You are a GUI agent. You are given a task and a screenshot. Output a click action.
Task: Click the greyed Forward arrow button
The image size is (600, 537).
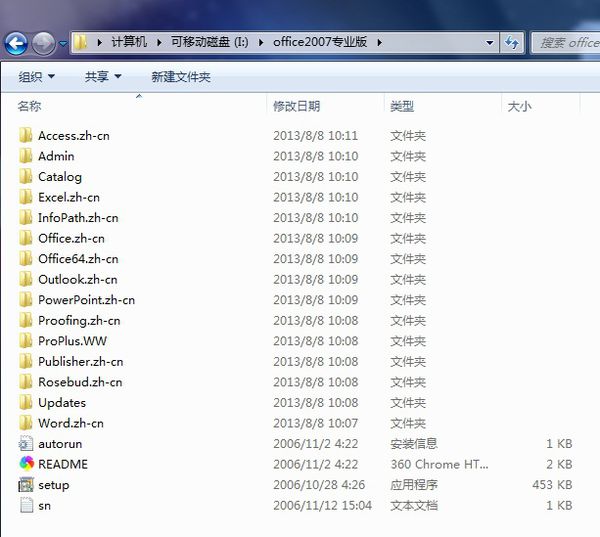click(43, 43)
